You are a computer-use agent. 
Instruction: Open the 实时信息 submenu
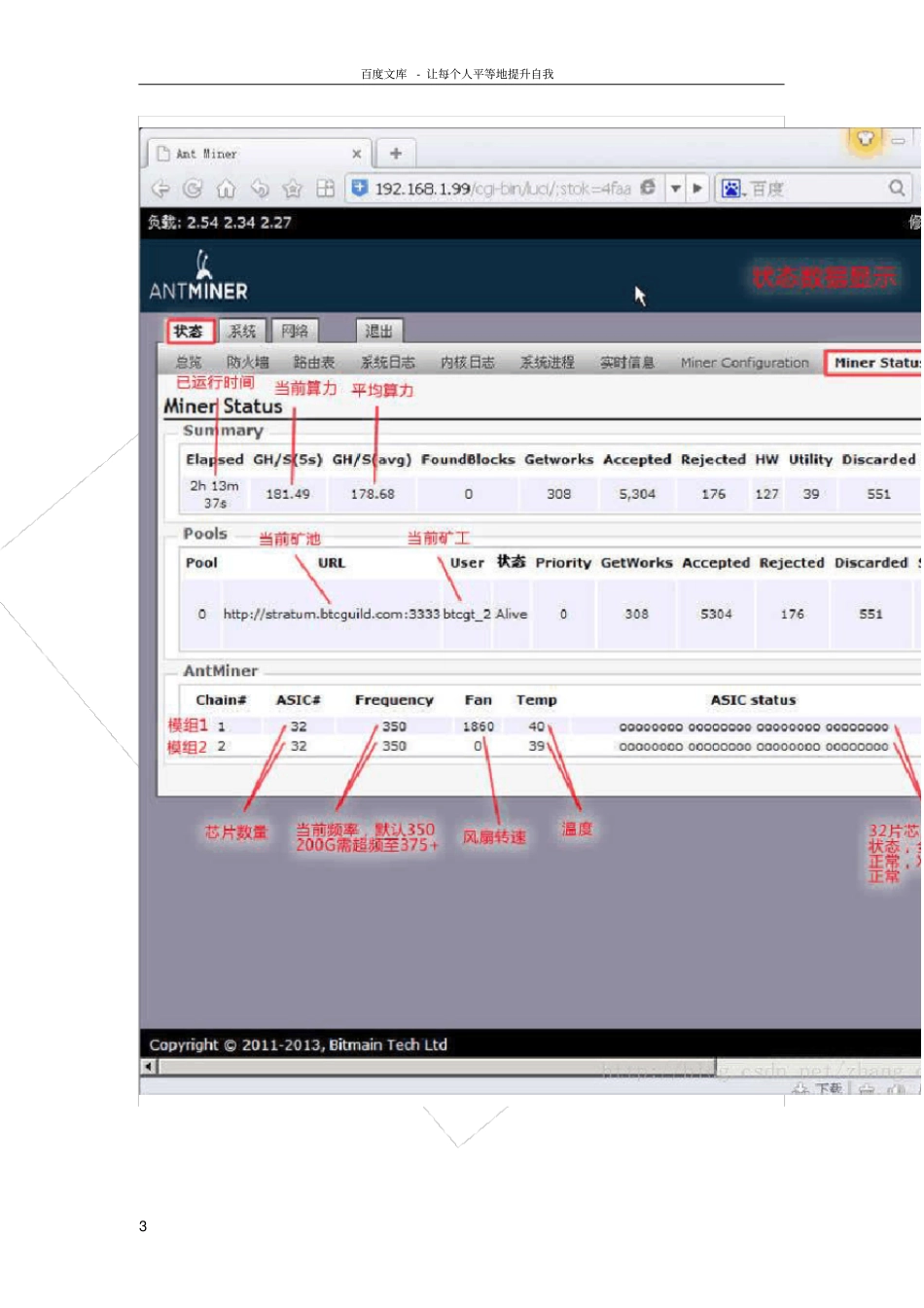pyautogui.click(x=627, y=362)
